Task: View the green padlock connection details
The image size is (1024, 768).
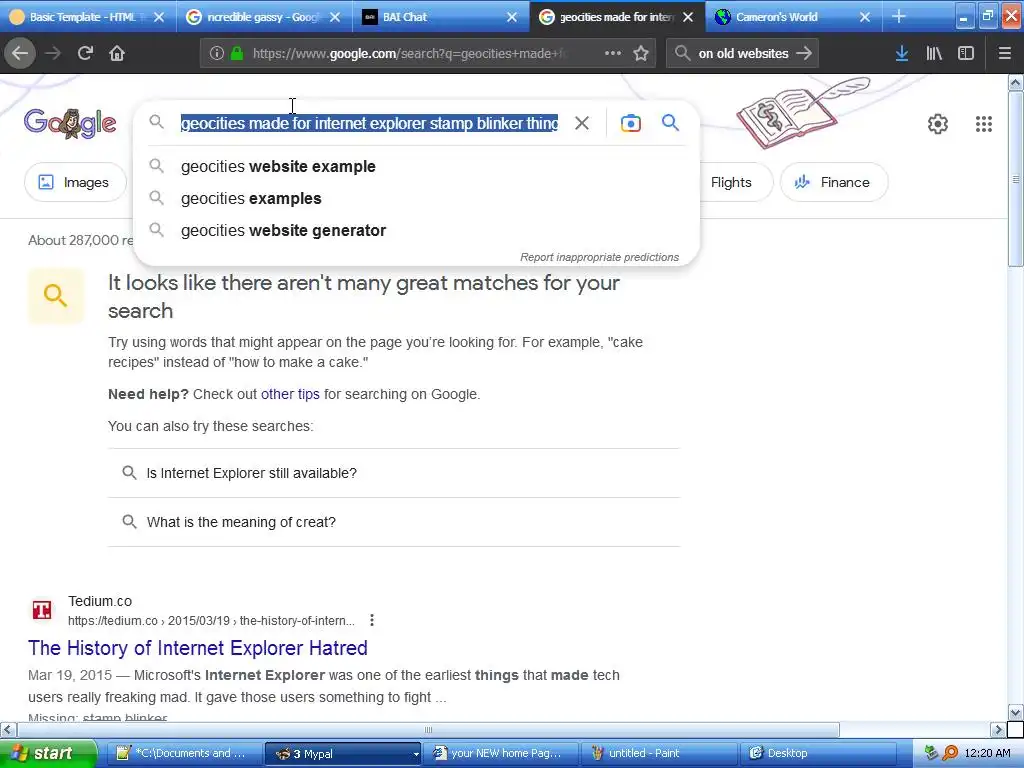Action: (237, 53)
